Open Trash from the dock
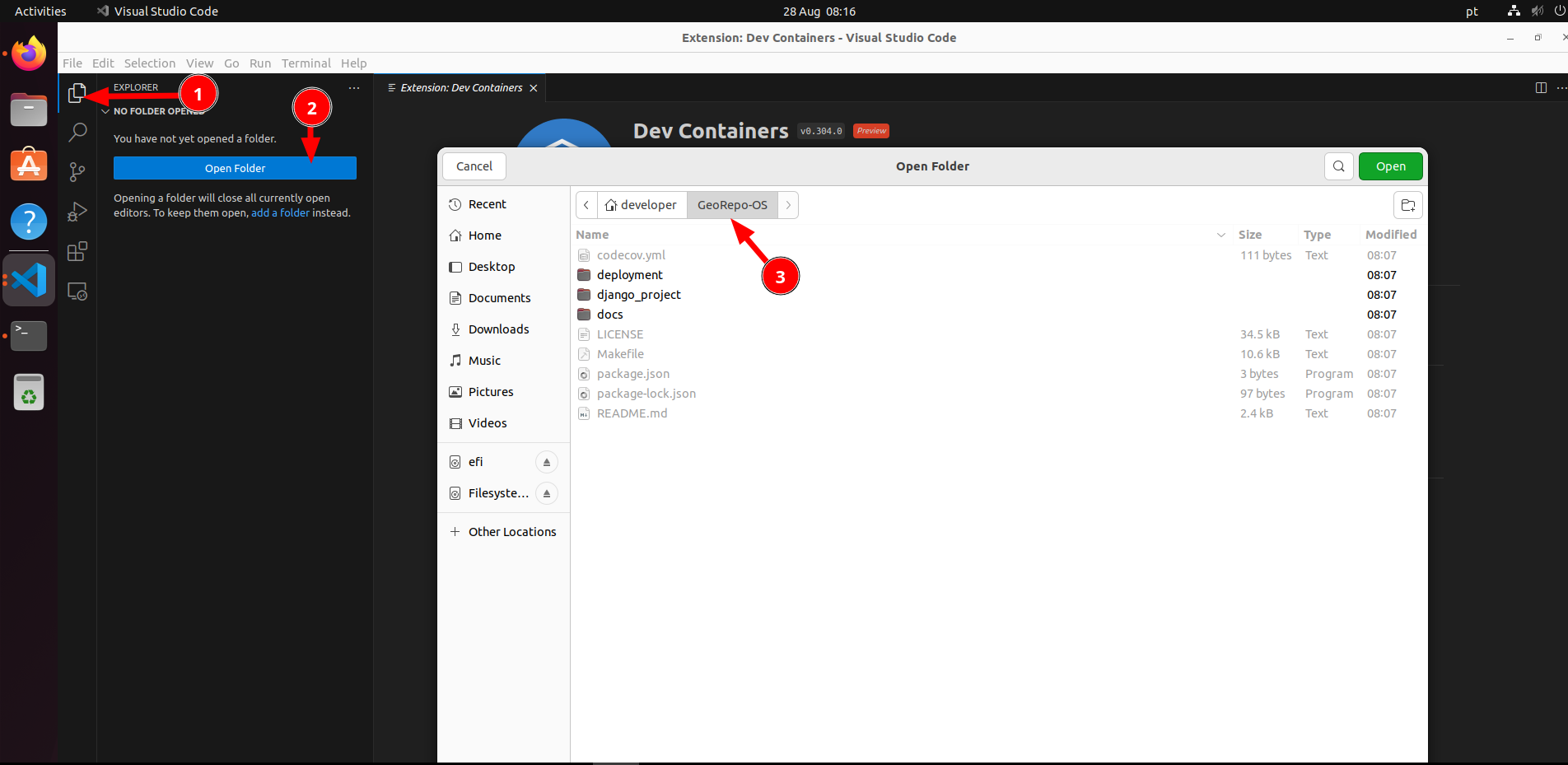The height and width of the screenshot is (765, 1568). (29, 392)
